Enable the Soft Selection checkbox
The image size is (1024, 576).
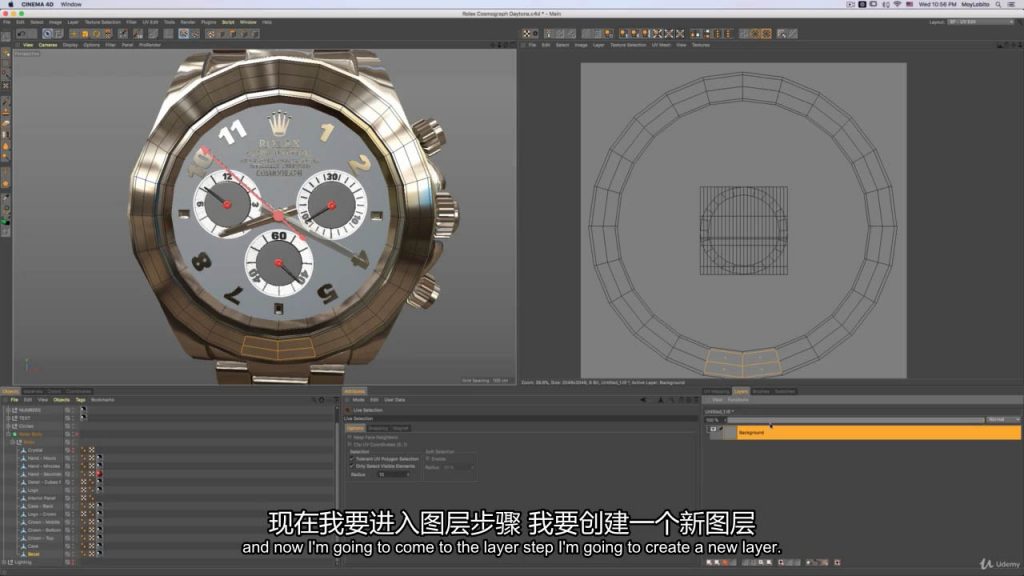point(428,459)
